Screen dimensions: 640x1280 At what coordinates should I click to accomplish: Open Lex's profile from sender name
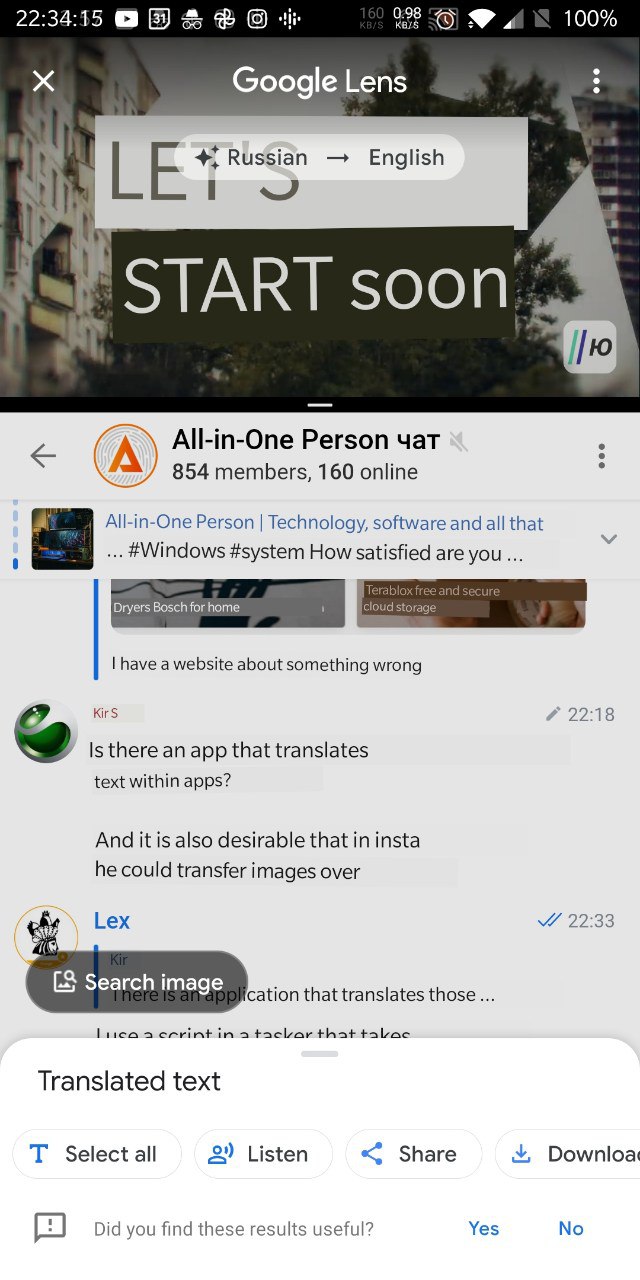point(112,921)
